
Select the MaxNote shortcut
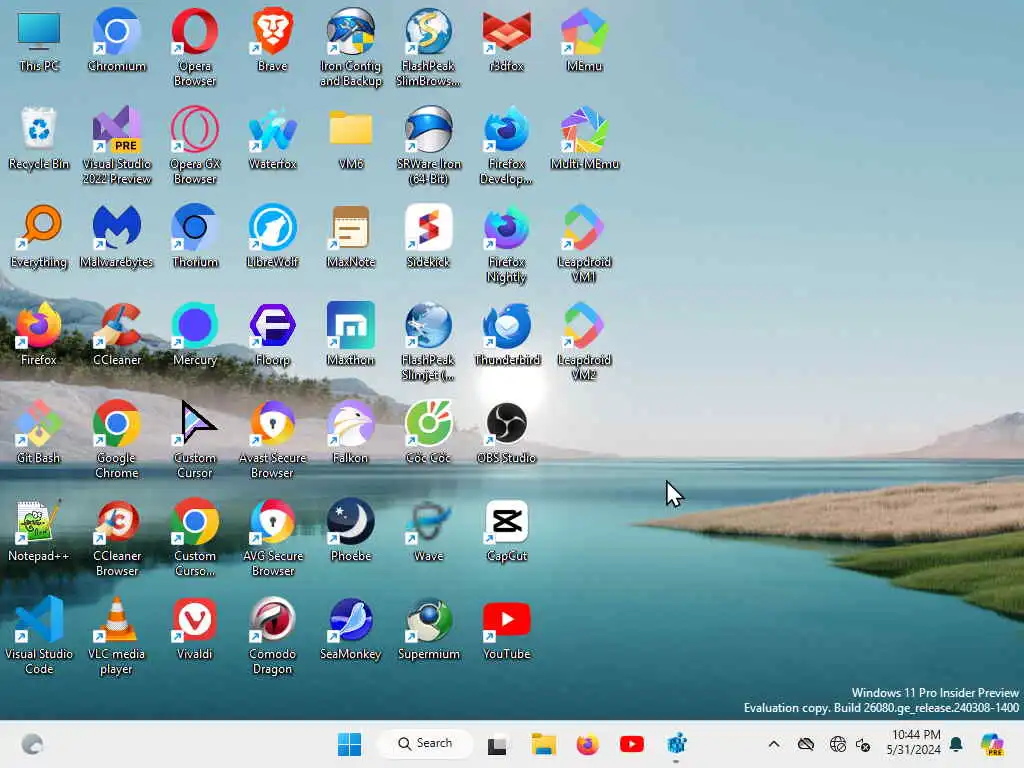tap(351, 236)
